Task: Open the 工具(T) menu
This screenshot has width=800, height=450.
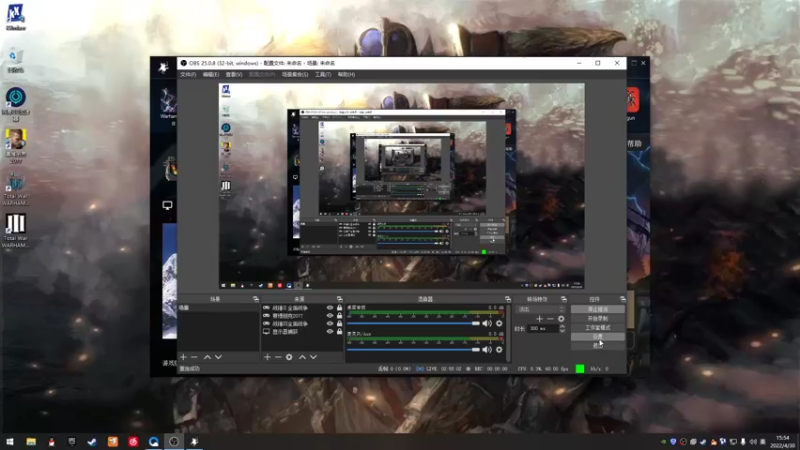Action: pyautogui.click(x=323, y=74)
